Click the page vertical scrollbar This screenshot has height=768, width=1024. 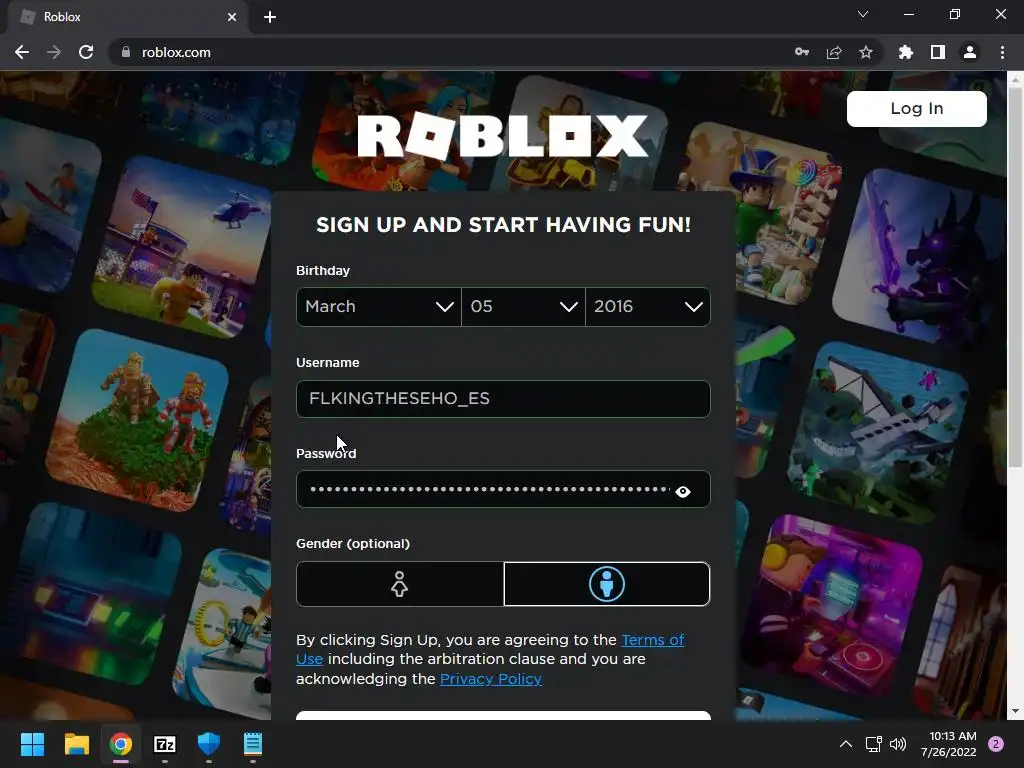1015,277
